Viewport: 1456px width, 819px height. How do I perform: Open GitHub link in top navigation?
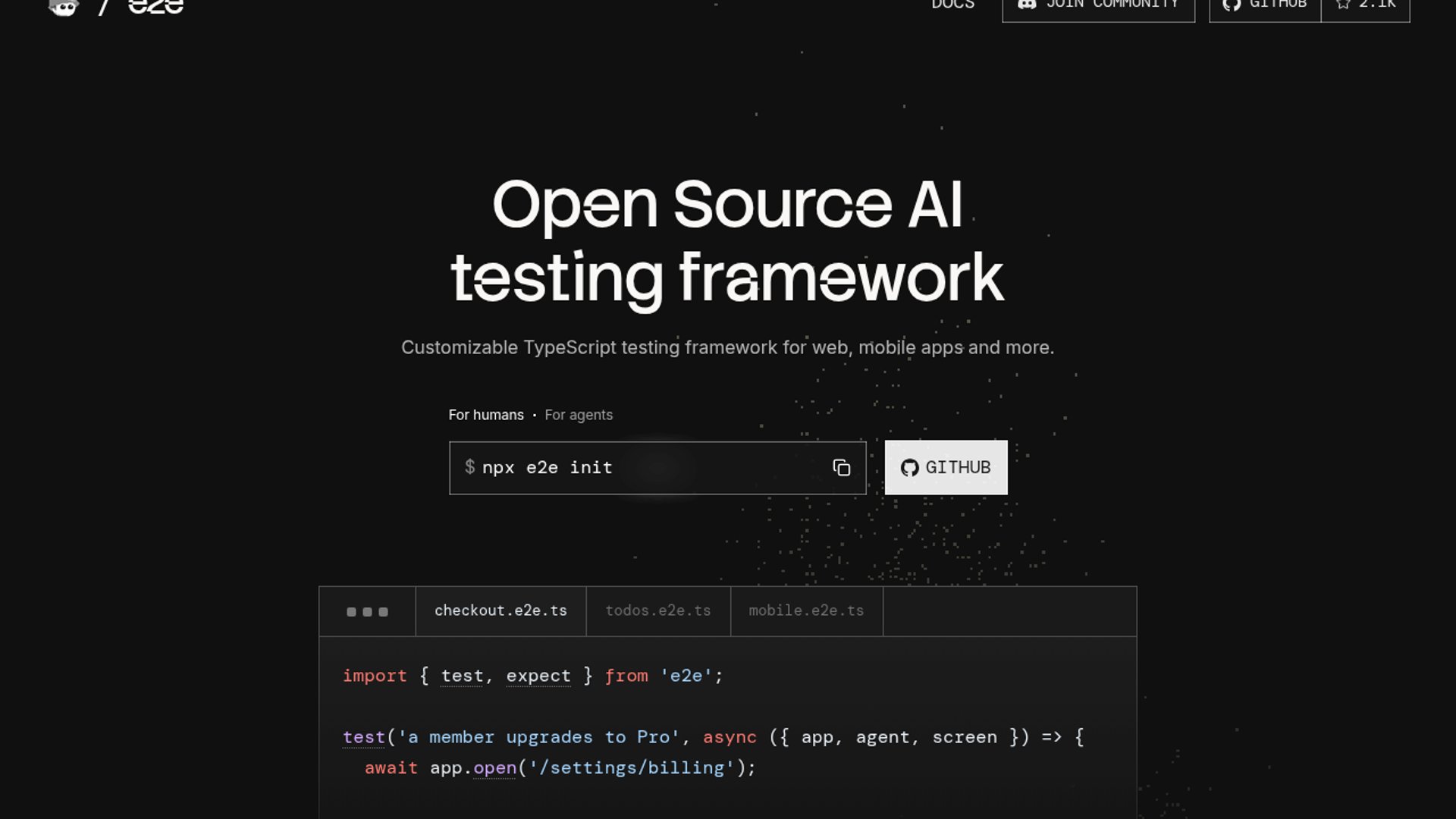[1265, 8]
